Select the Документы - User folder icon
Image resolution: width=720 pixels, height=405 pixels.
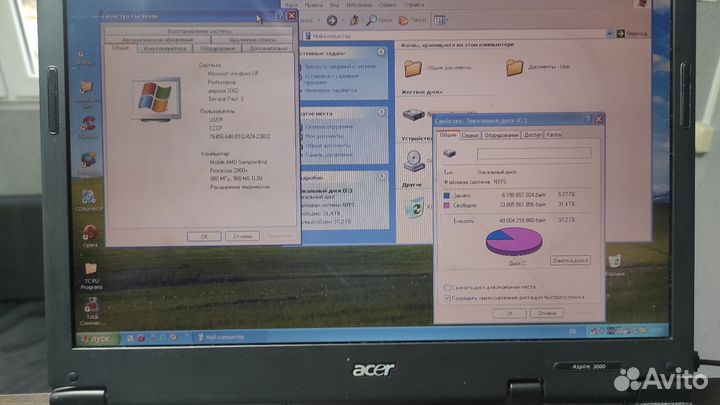pyautogui.click(x=515, y=68)
